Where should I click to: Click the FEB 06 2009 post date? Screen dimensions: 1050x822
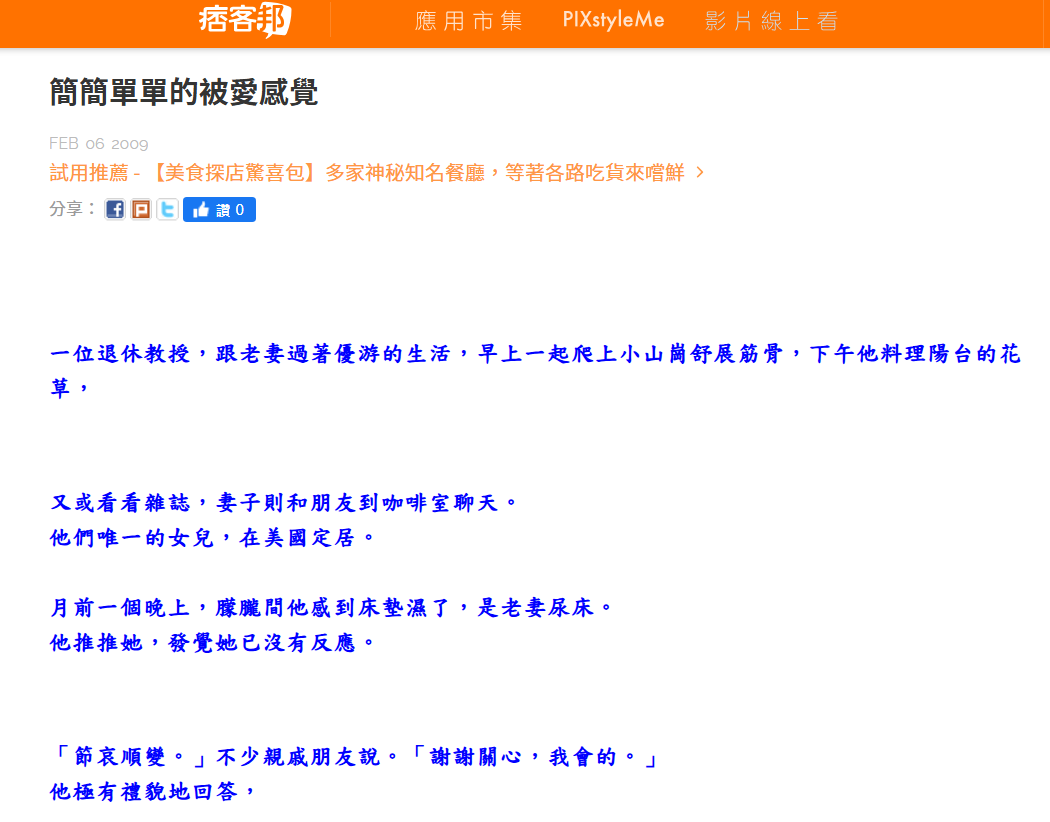coord(99,143)
